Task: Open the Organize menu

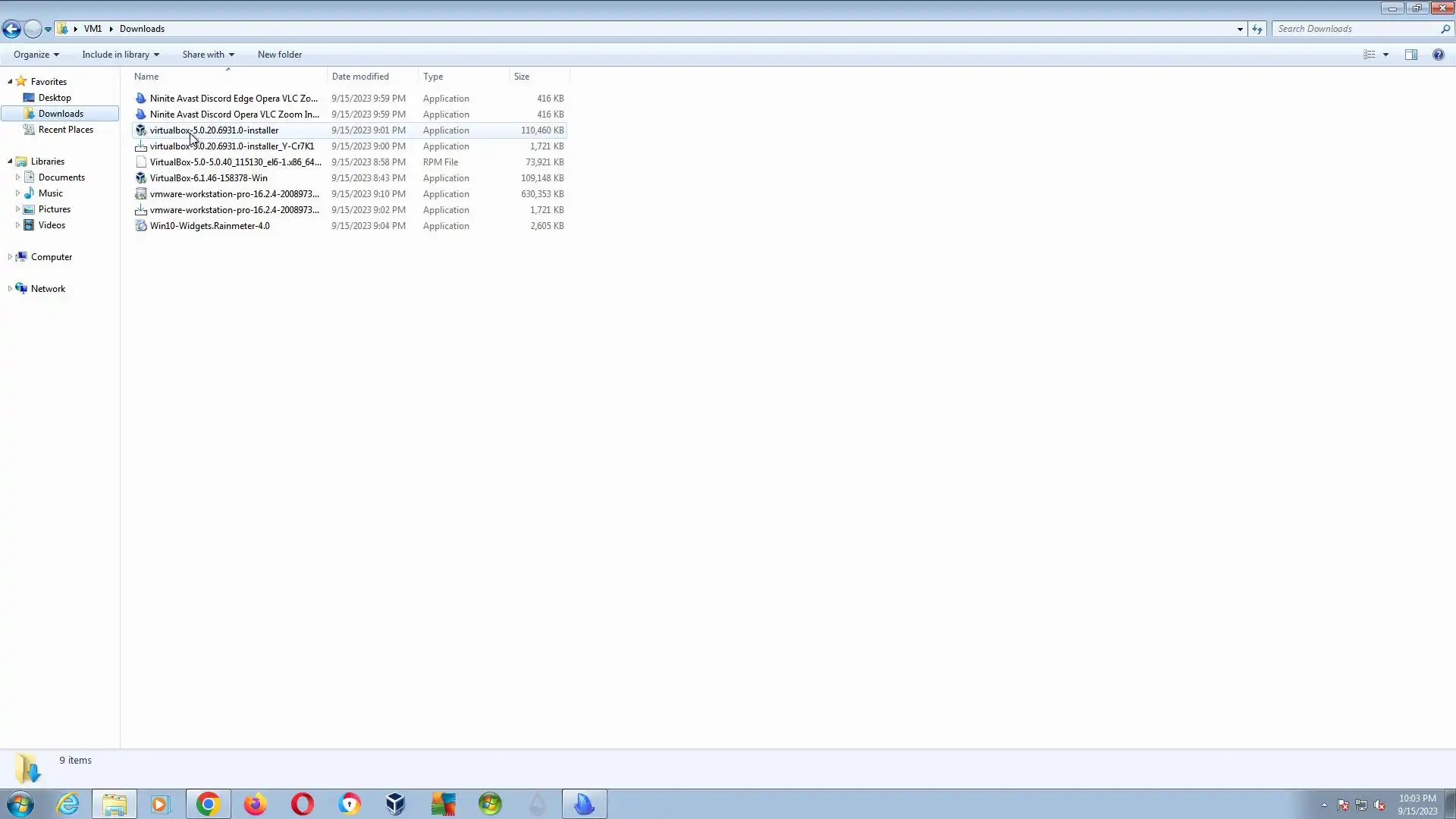Action: pos(36,55)
